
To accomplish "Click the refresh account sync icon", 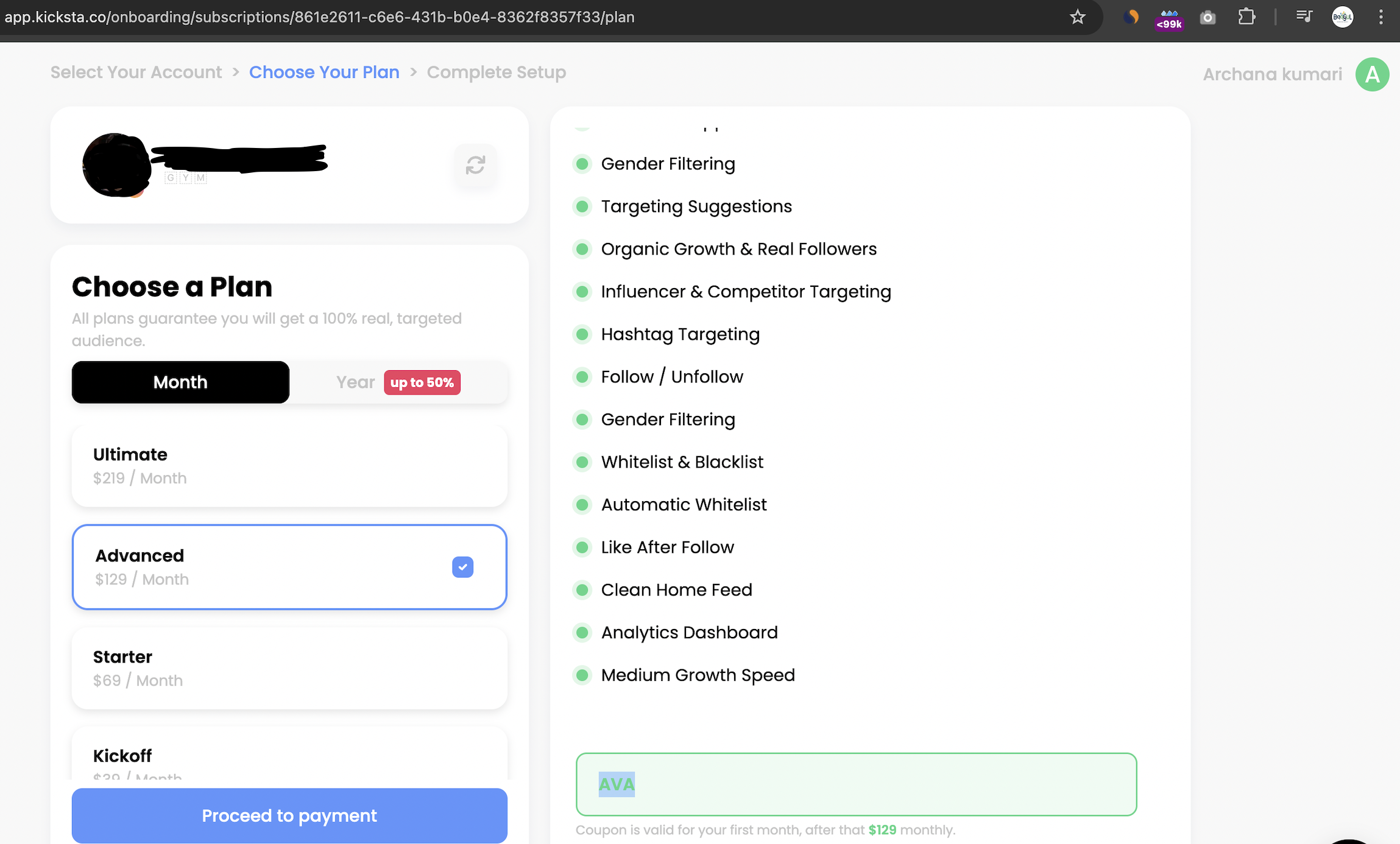I will tap(475, 165).
